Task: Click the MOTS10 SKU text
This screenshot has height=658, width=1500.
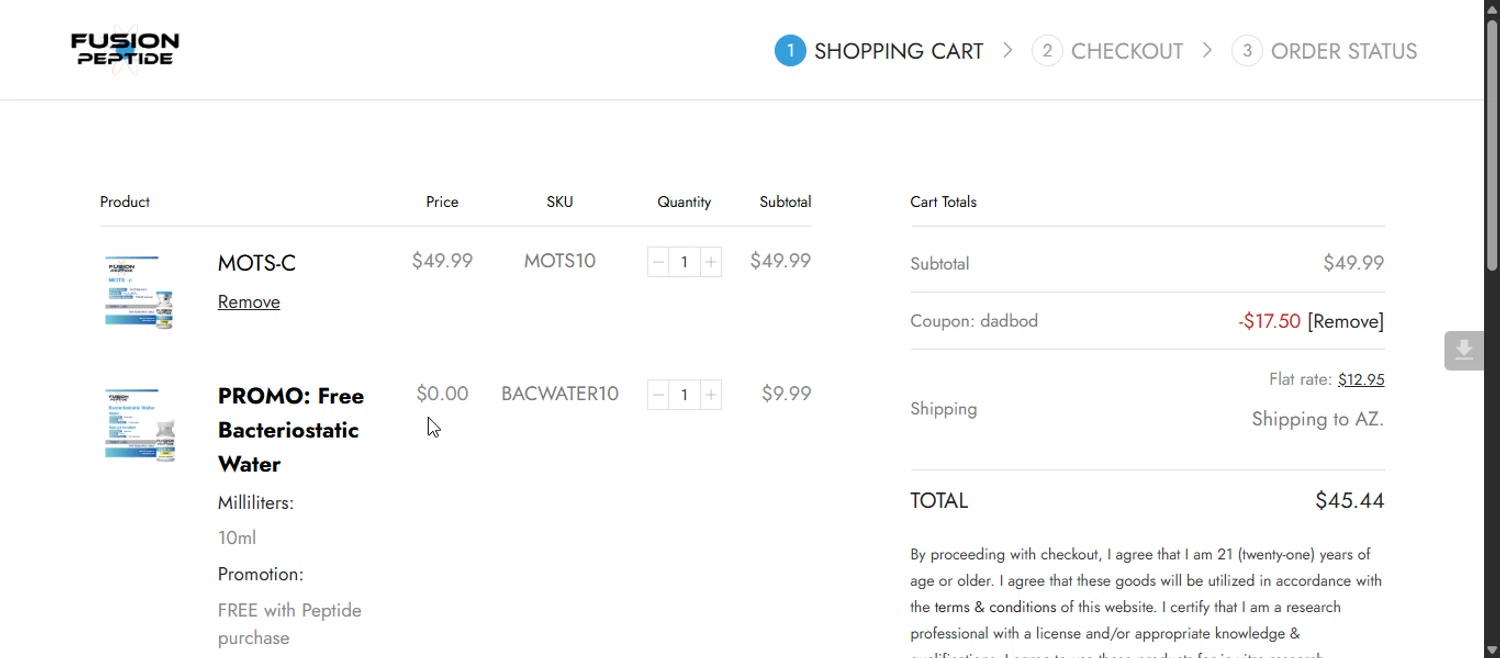Action: click(x=560, y=261)
